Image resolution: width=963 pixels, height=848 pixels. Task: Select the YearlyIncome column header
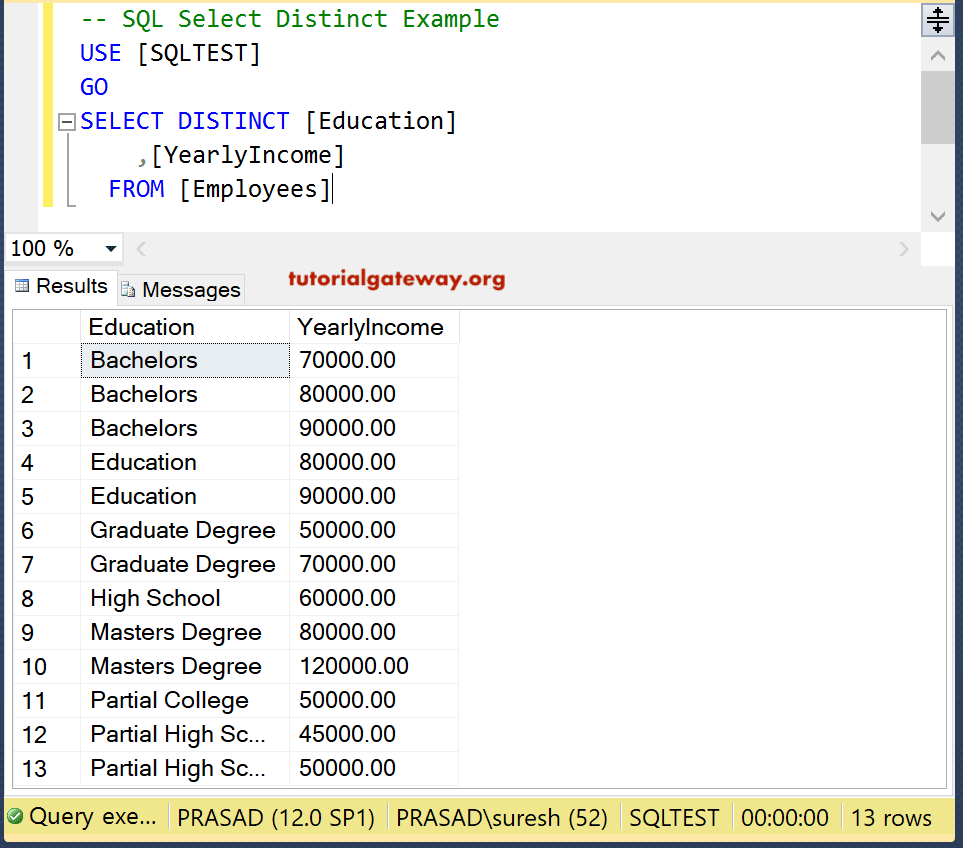pos(370,327)
